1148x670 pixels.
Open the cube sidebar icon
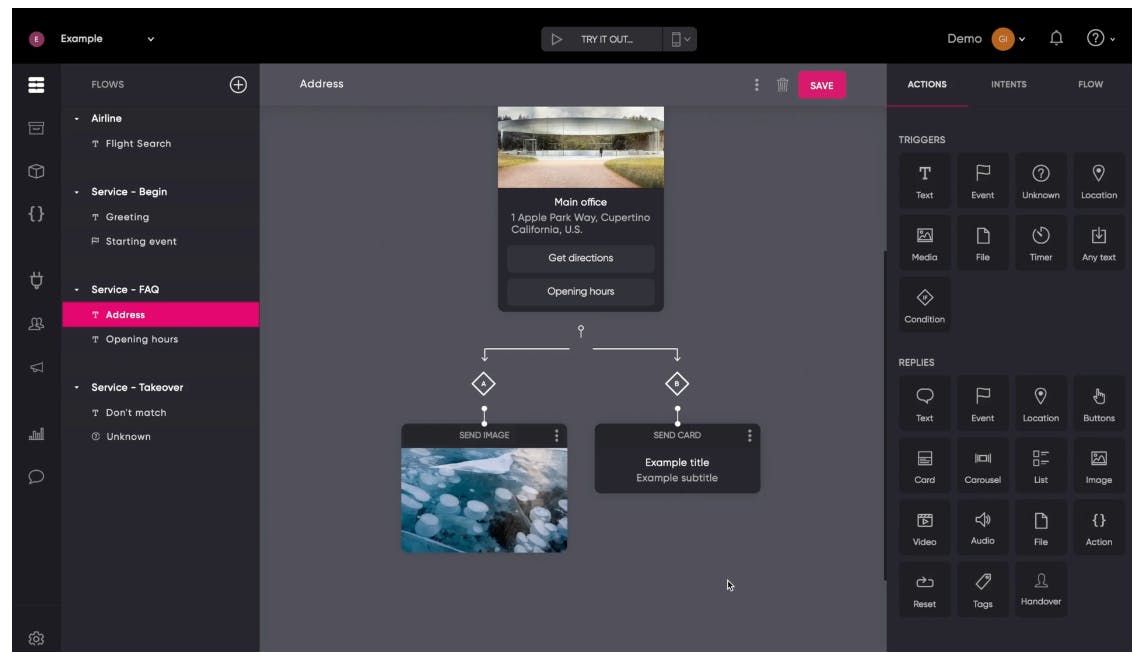(x=36, y=171)
